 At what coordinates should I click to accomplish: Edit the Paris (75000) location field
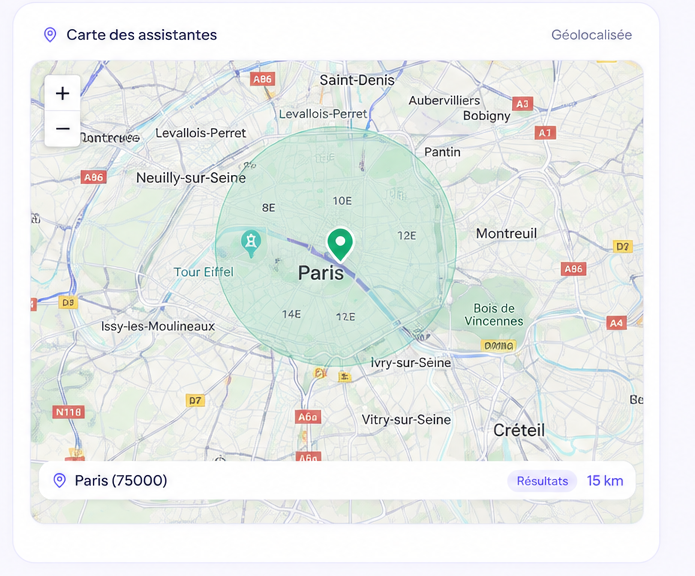coord(337,481)
